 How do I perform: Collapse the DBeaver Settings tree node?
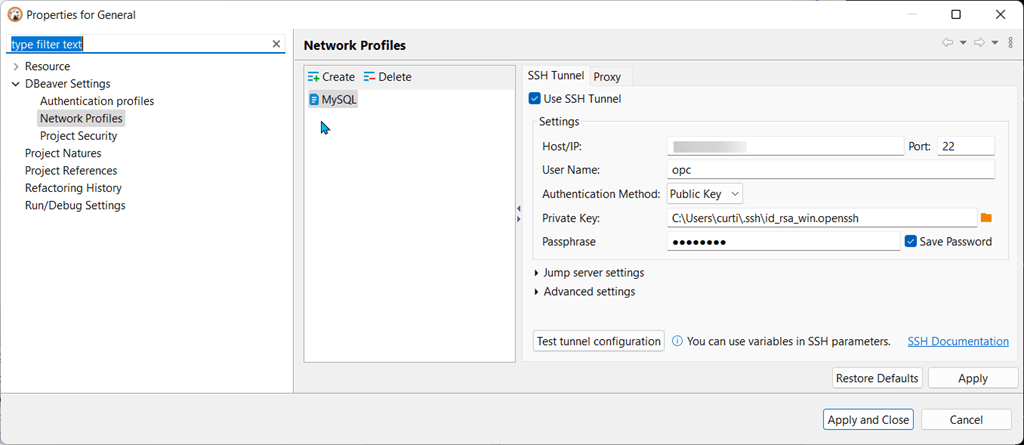[x=16, y=84]
